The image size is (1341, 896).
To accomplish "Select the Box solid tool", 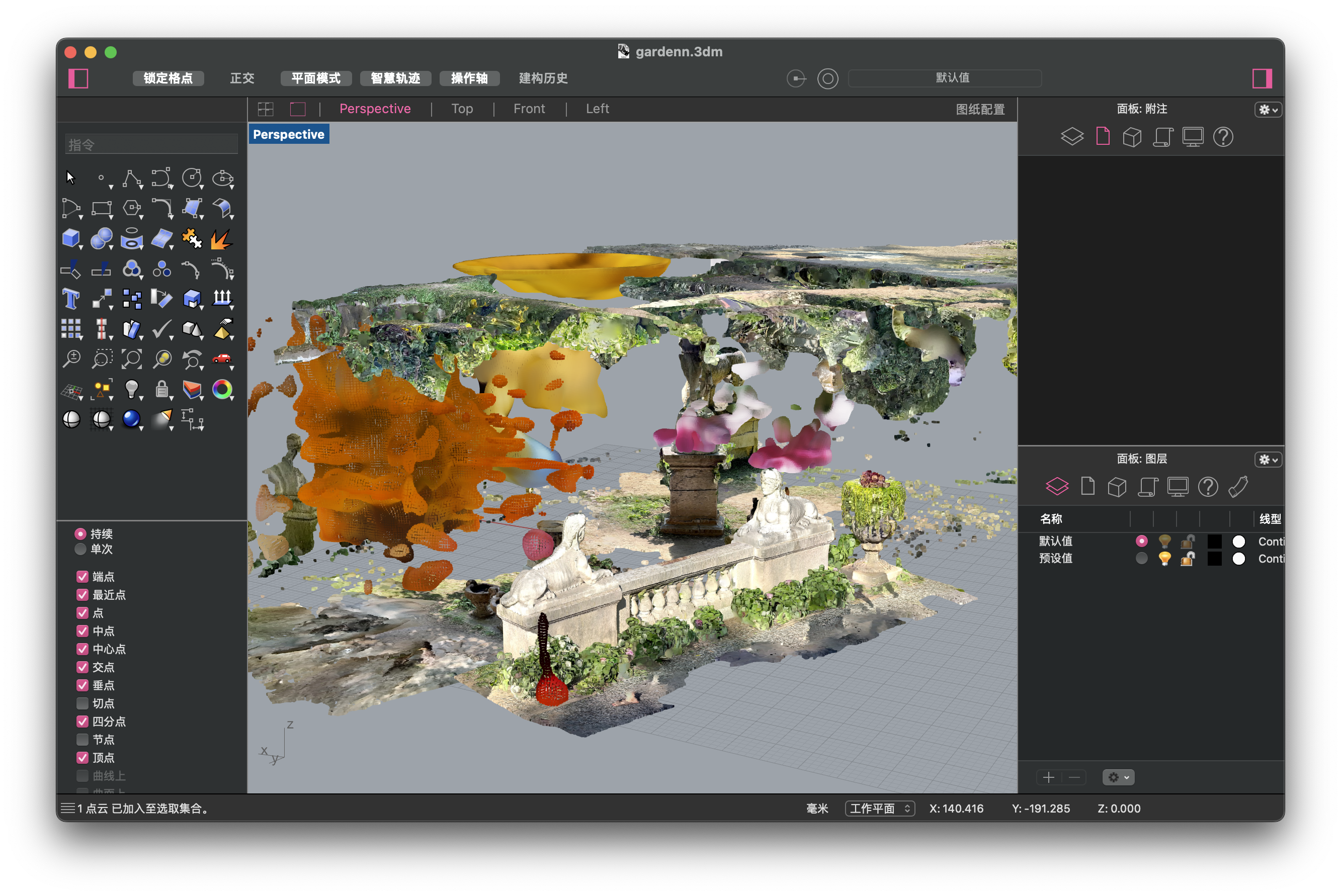I will pyautogui.click(x=71, y=238).
